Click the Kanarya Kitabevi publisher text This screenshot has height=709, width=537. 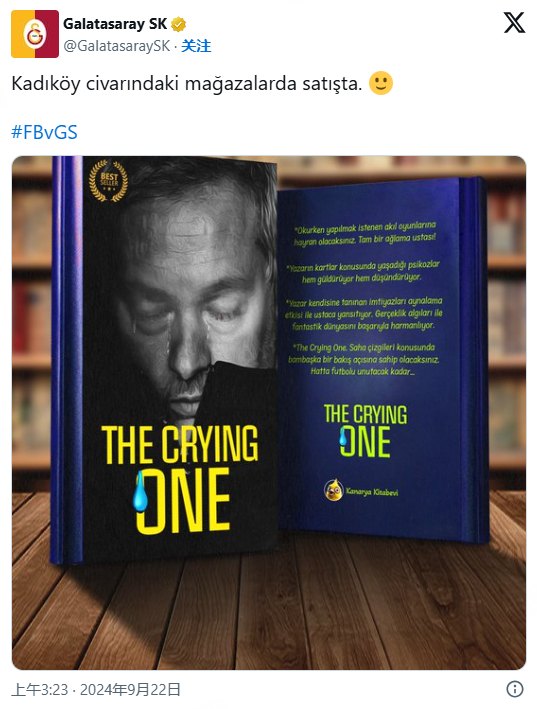pyautogui.click(x=372, y=492)
